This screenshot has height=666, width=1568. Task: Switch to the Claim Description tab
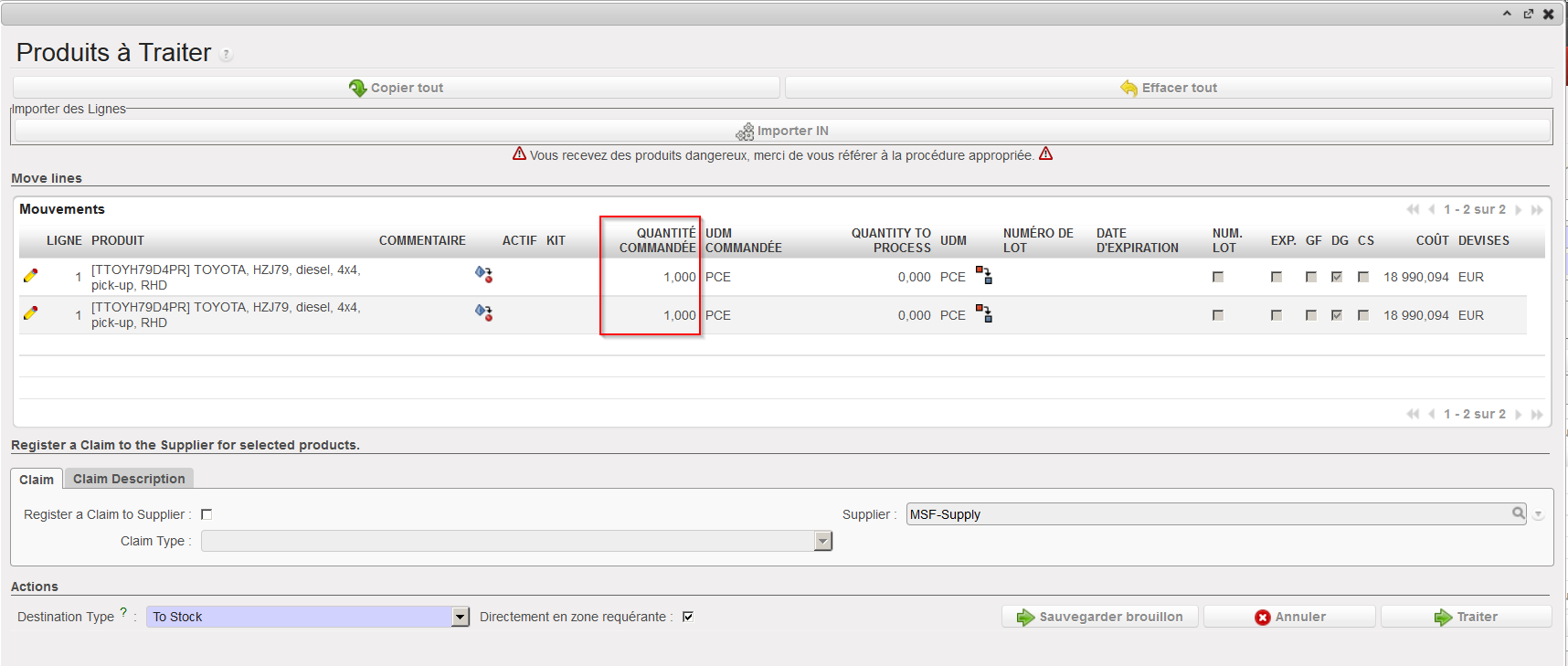coord(129,479)
